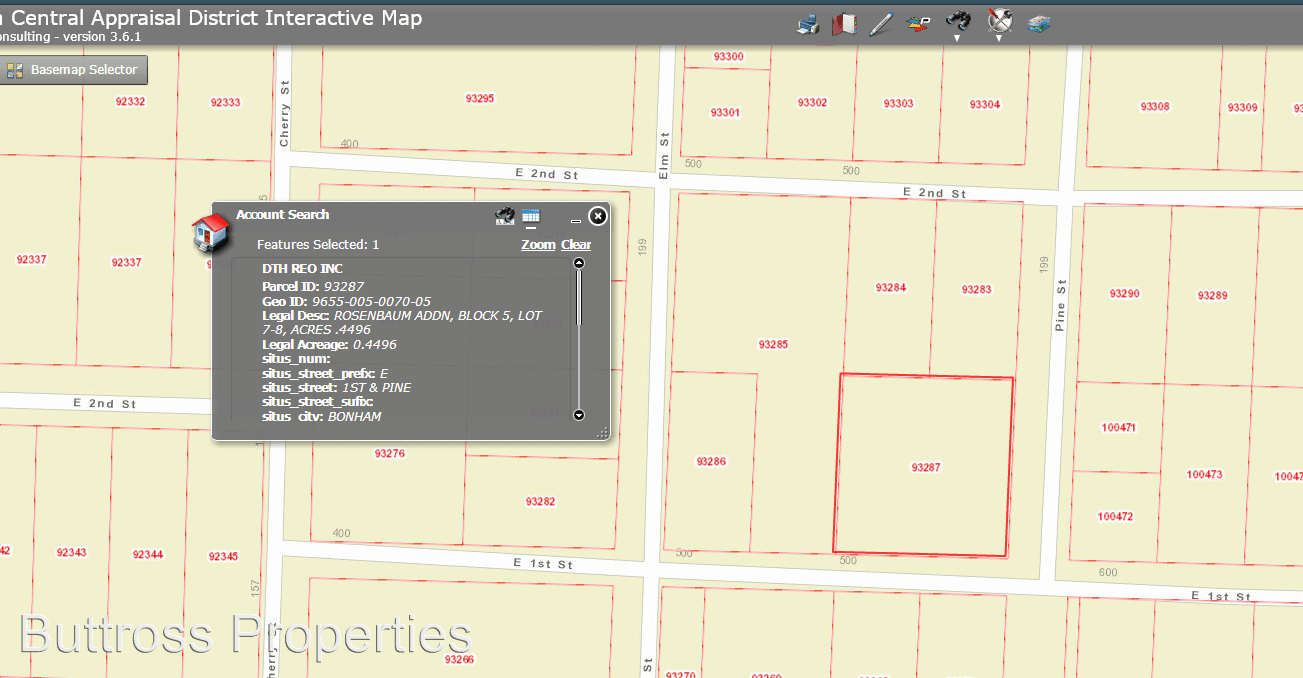Select parcel 93308 on the map
Screen dimensions: 1303x678
[x=1155, y=106]
